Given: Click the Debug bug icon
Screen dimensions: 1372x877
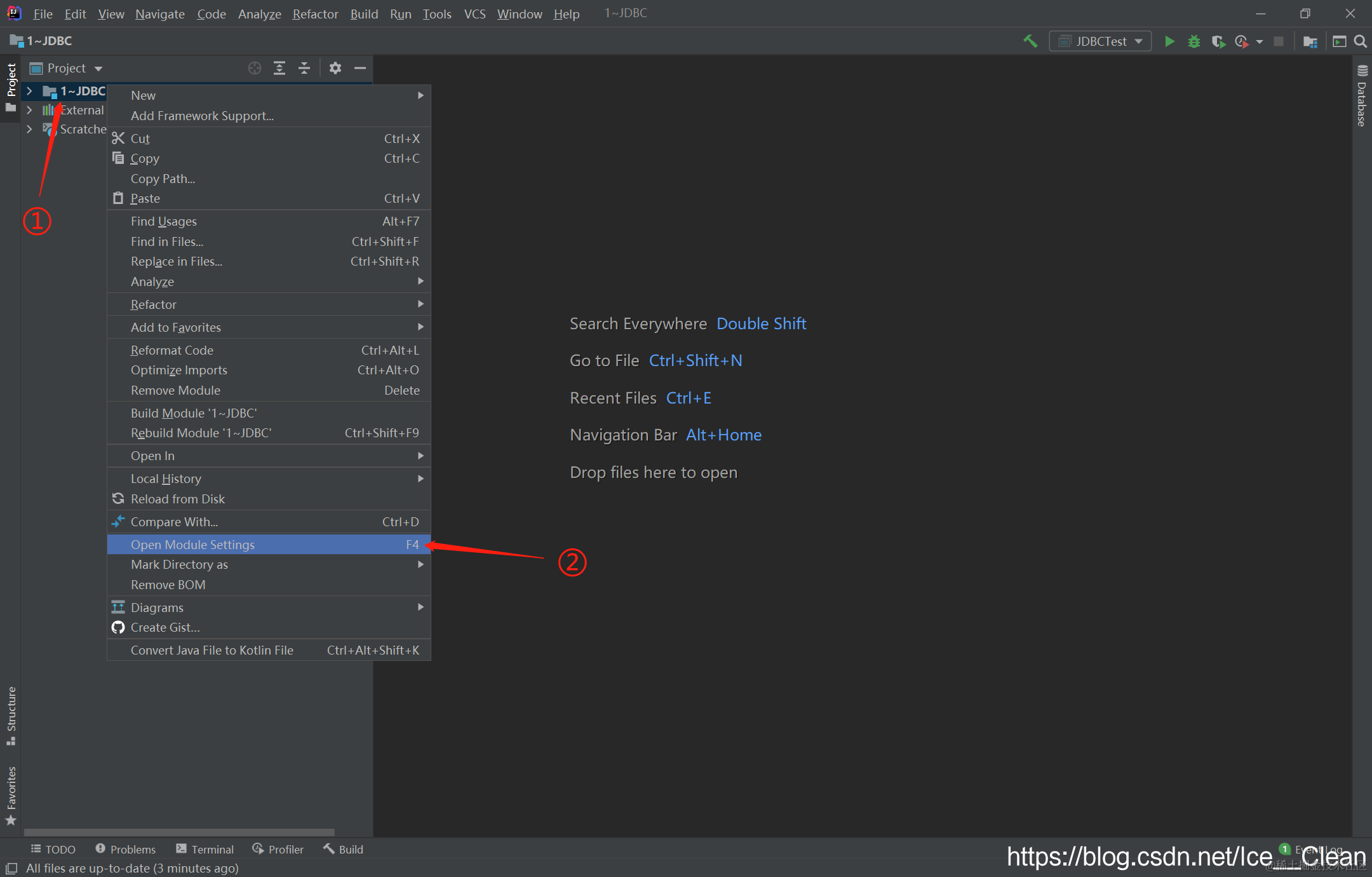Looking at the screenshot, I should pyautogui.click(x=1194, y=41).
